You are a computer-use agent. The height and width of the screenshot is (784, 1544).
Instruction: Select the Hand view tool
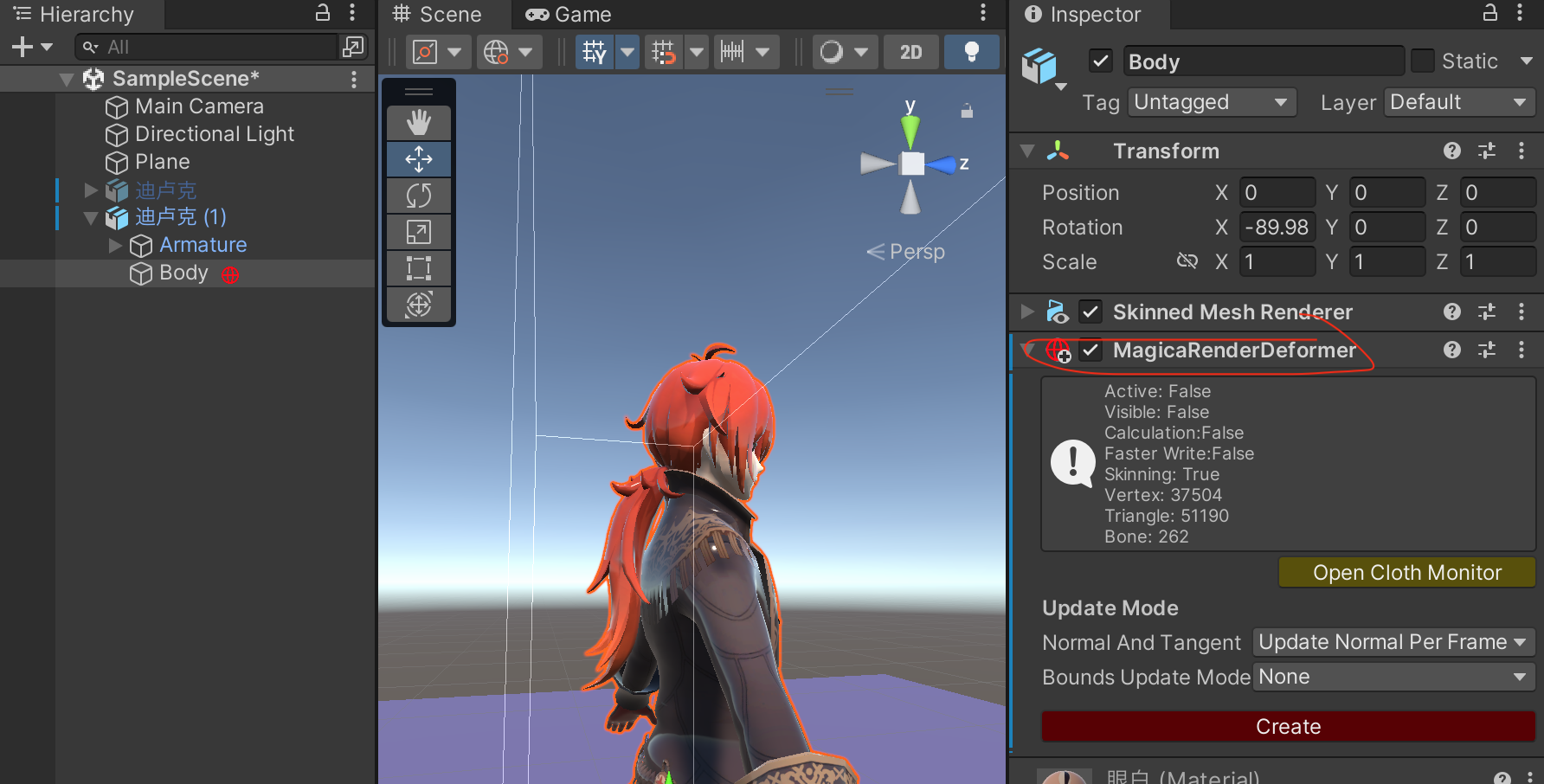pyautogui.click(x=419, y=123)
